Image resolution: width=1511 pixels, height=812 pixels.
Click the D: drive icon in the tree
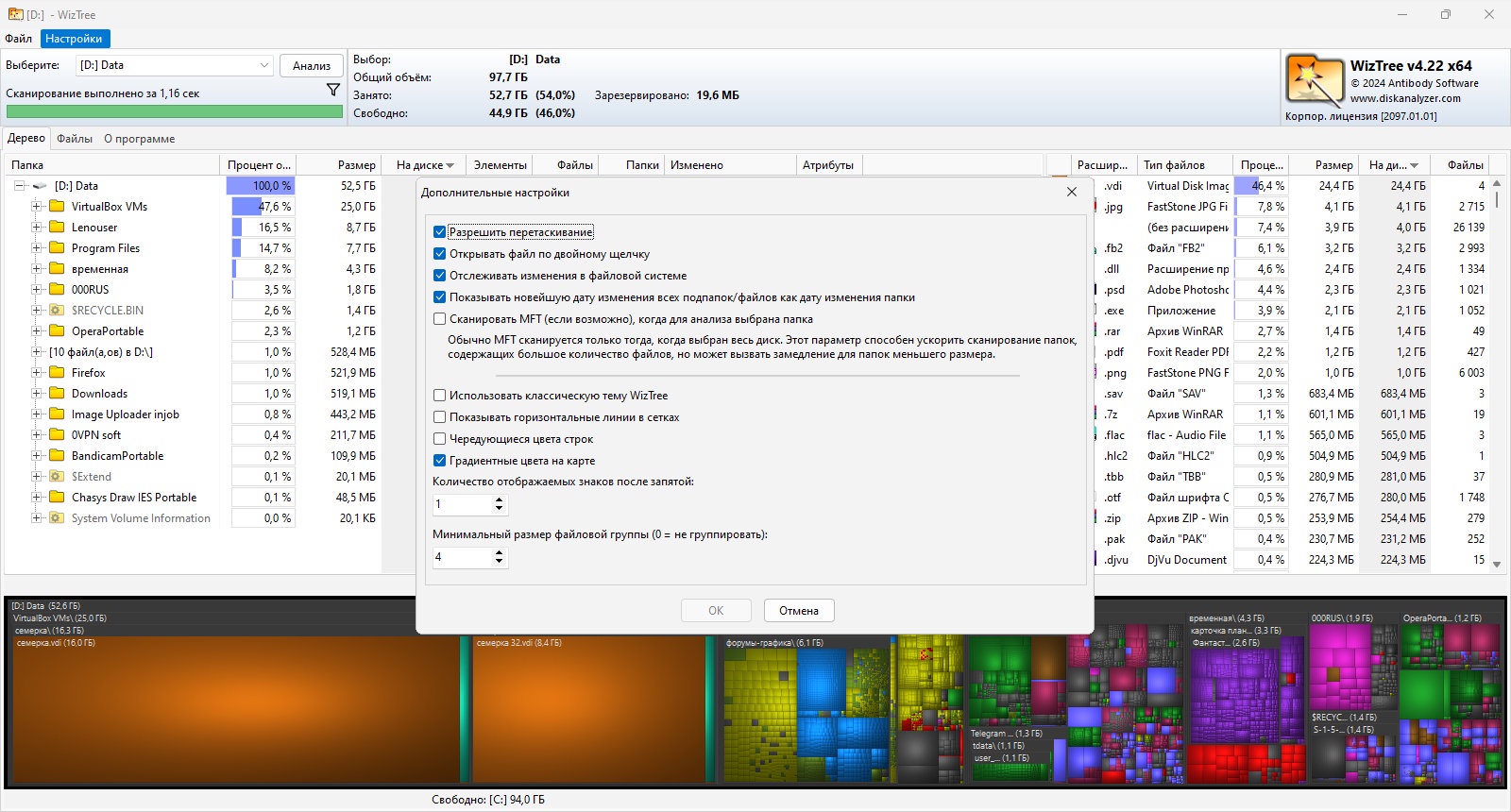coord(40,186)
